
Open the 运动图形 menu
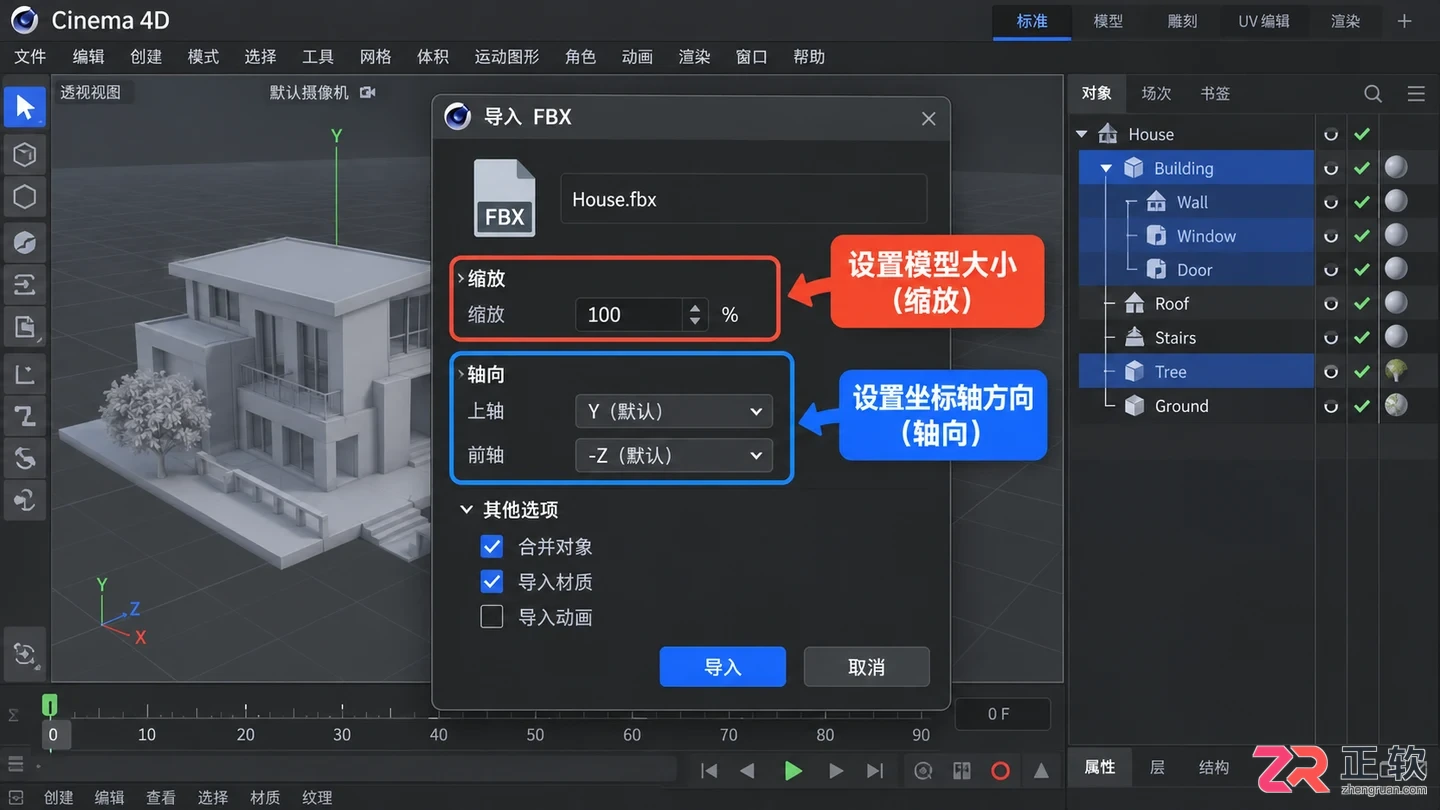point(507,57)
